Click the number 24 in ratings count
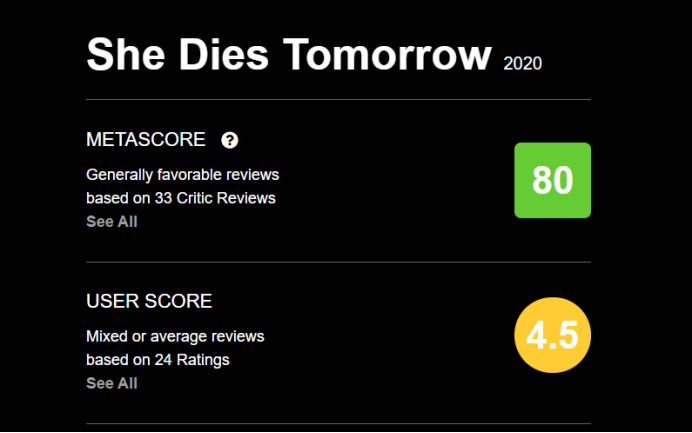 [164, 359]
